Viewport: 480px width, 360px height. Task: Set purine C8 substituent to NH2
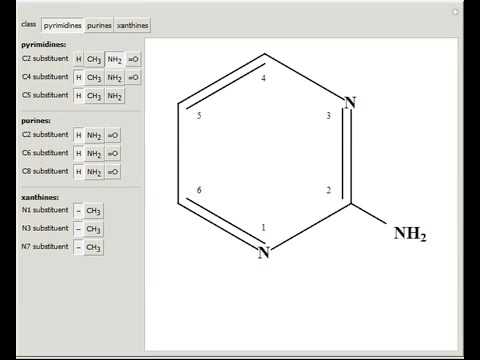(94, 172)
